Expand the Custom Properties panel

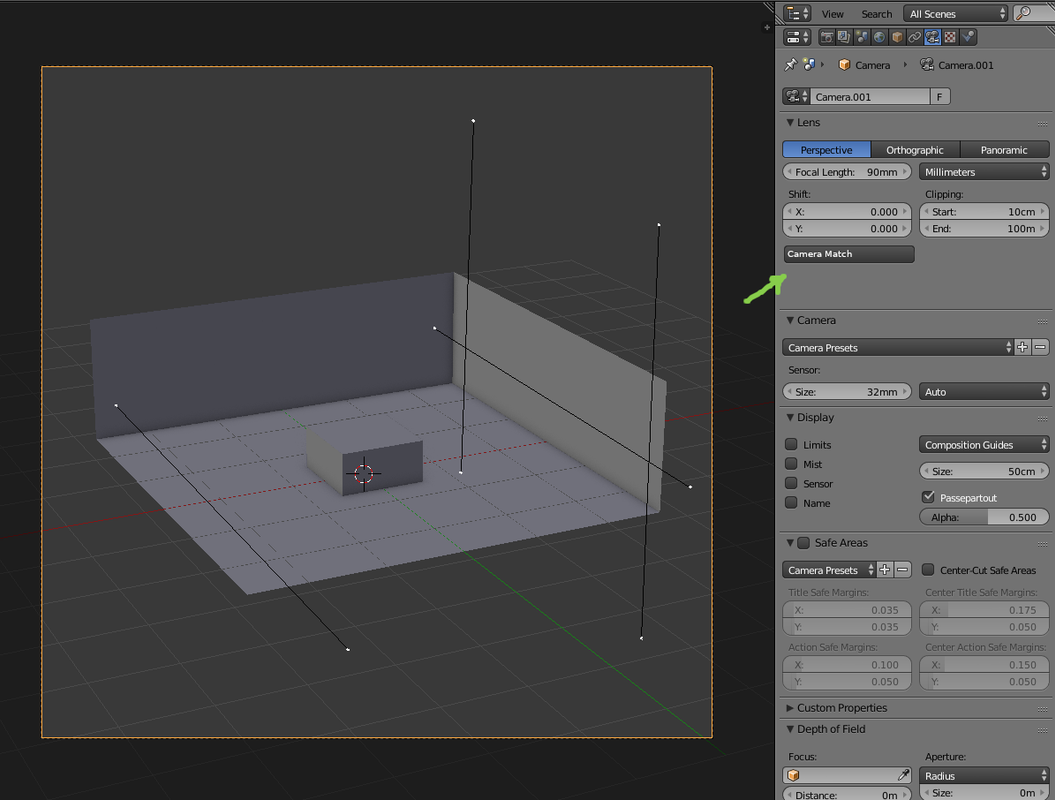[842, 708]
